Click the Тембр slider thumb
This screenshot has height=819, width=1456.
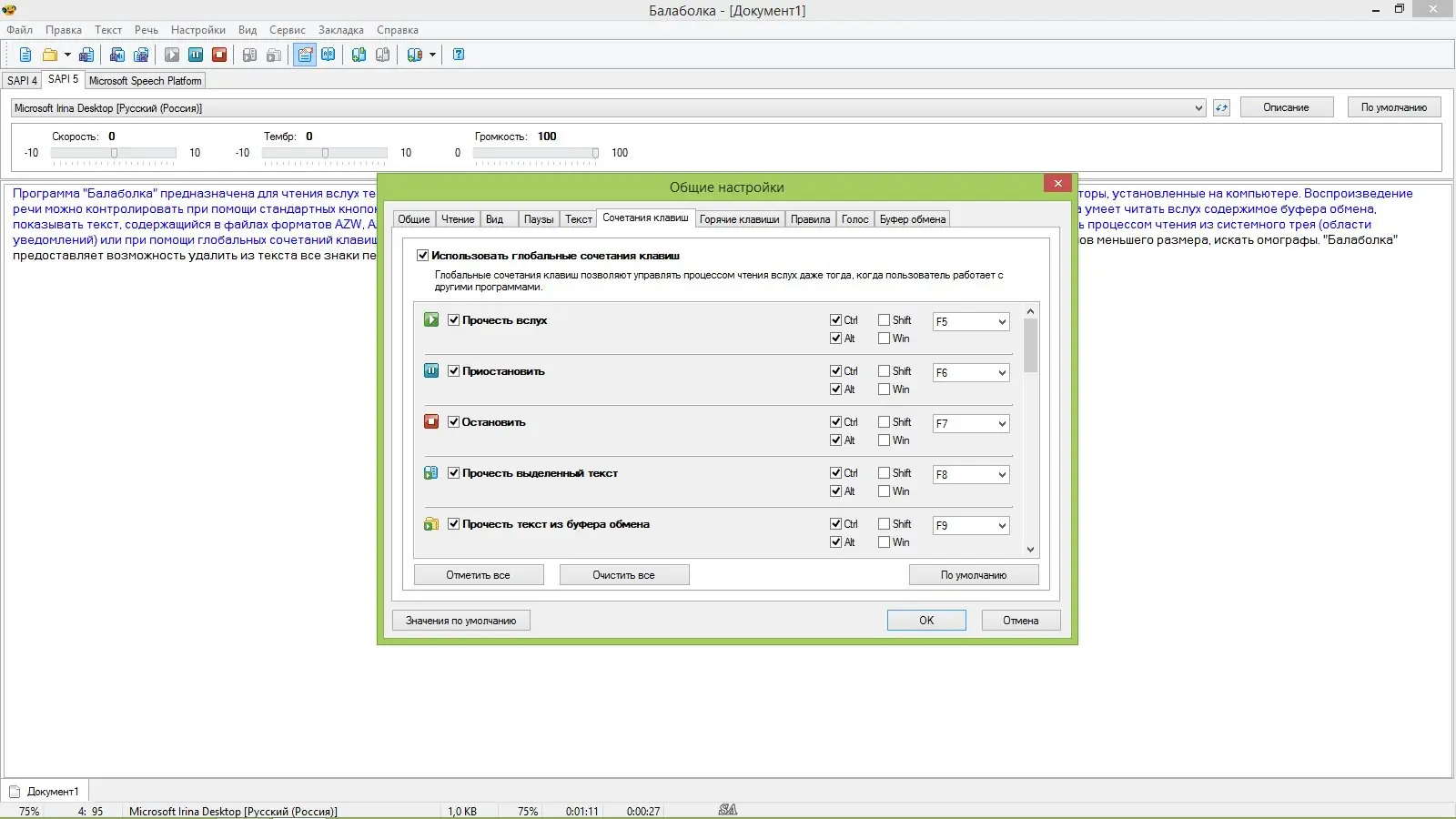point(325,153)
